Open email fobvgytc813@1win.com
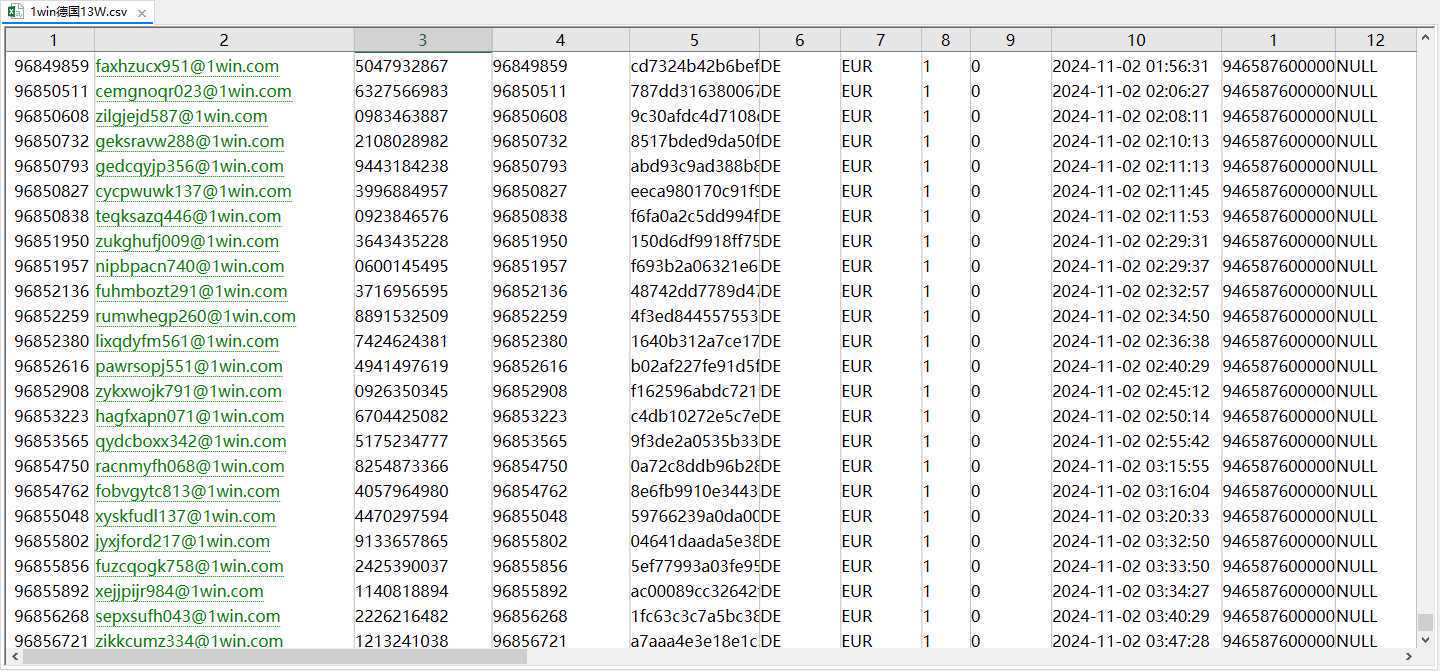The width and height of the screenshot is (1440, 671). tap(188, 491)
